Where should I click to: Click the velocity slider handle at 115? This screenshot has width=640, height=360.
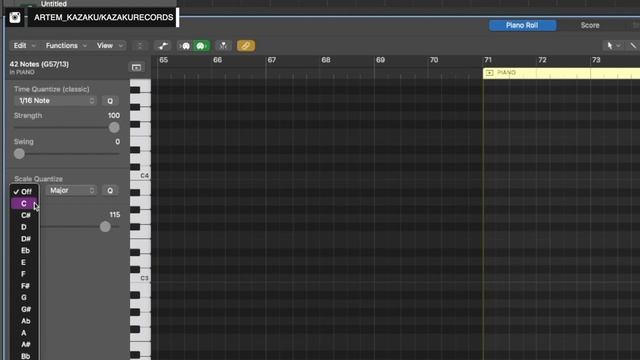tap(105, 227)
